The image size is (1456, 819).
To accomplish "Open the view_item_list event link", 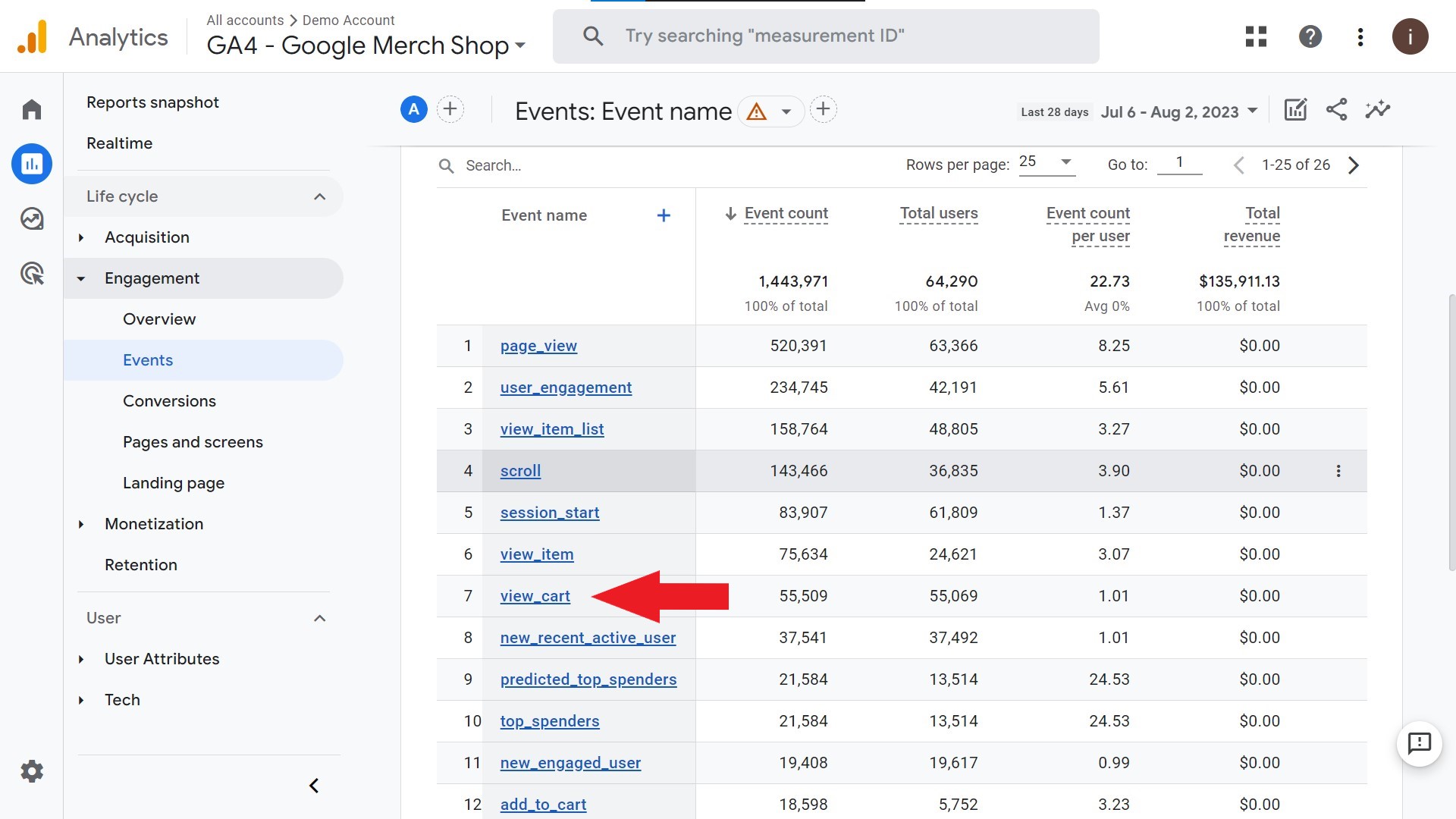I will 552,429.
